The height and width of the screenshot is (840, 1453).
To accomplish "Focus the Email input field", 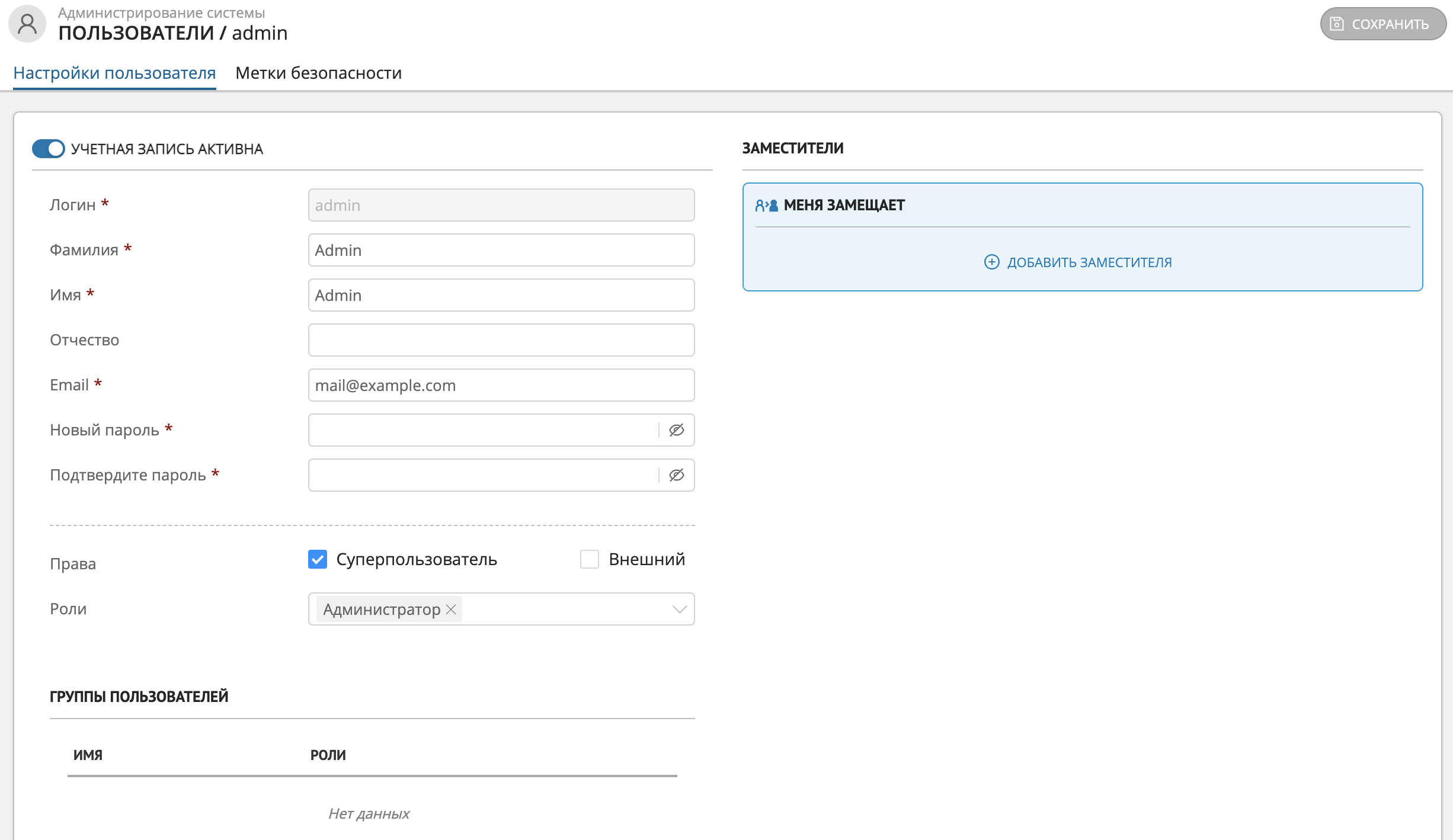I will click(501, 385).
